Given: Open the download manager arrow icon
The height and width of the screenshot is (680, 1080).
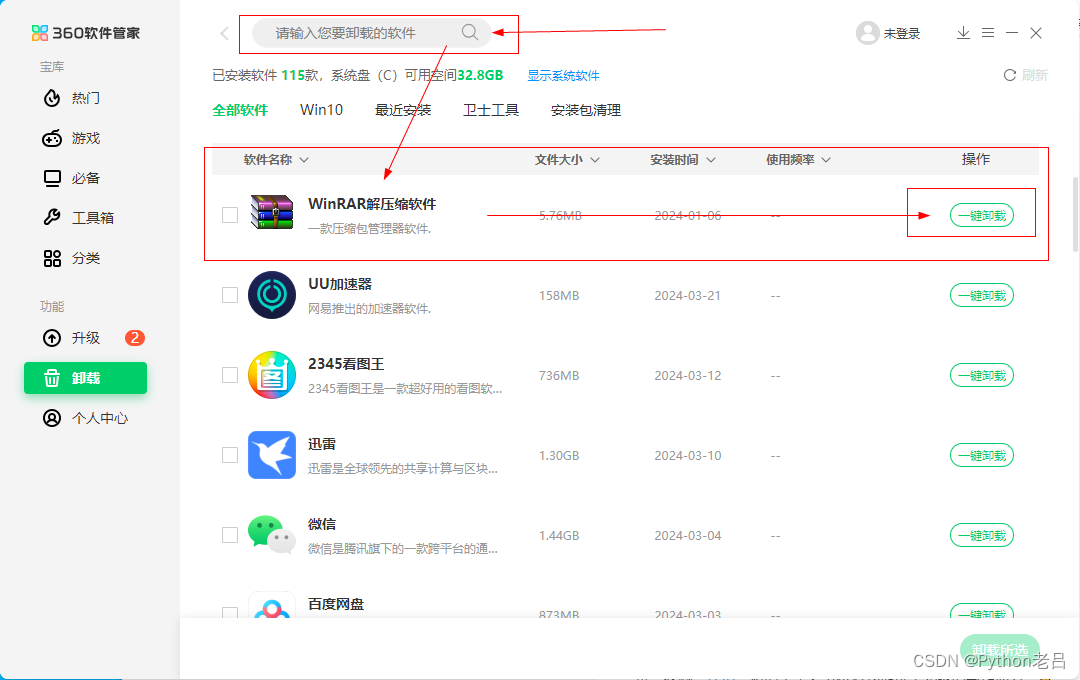Looking at the screenshot, I should point(963,32).
